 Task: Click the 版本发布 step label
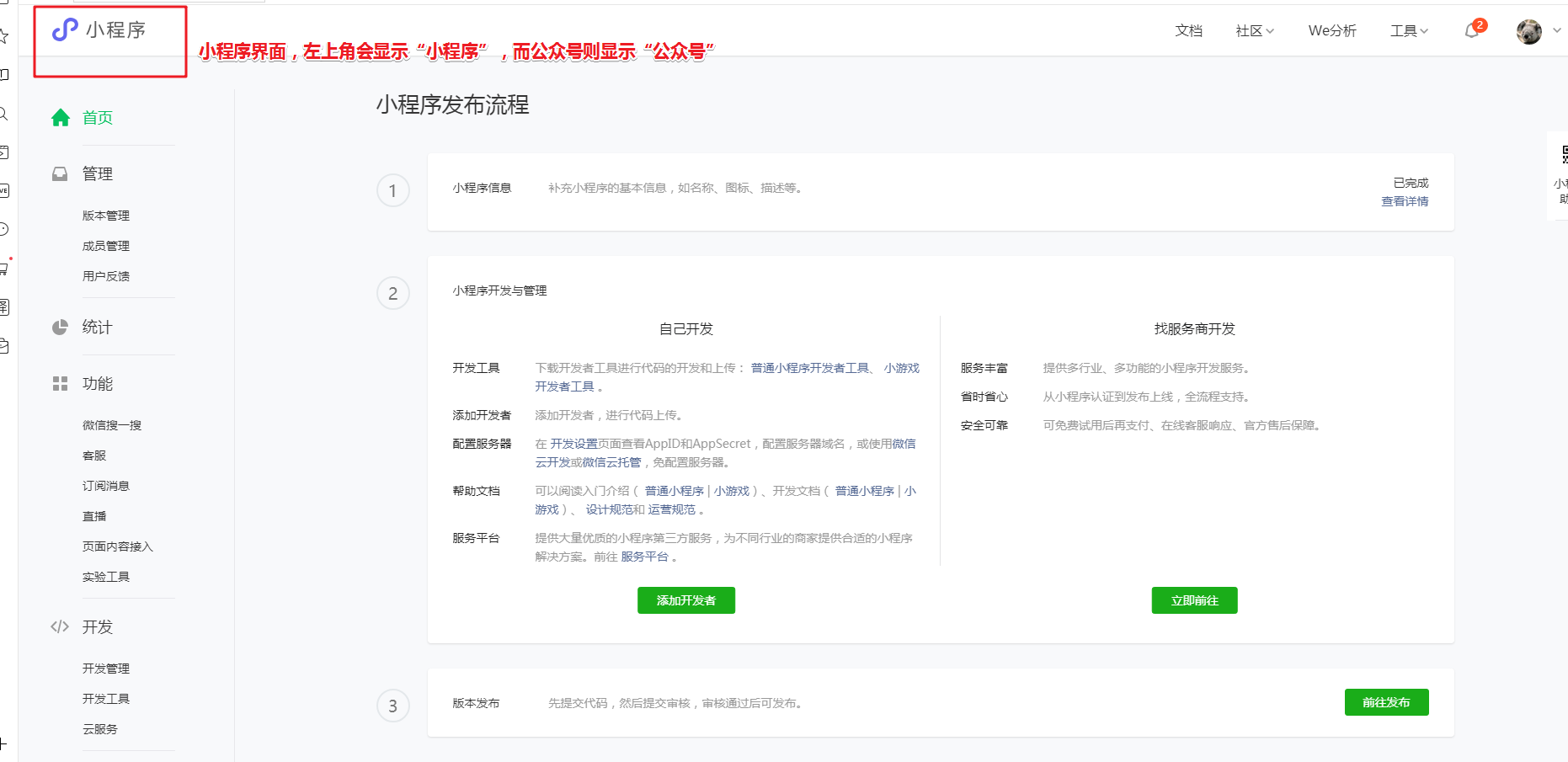tap(476, 703)
